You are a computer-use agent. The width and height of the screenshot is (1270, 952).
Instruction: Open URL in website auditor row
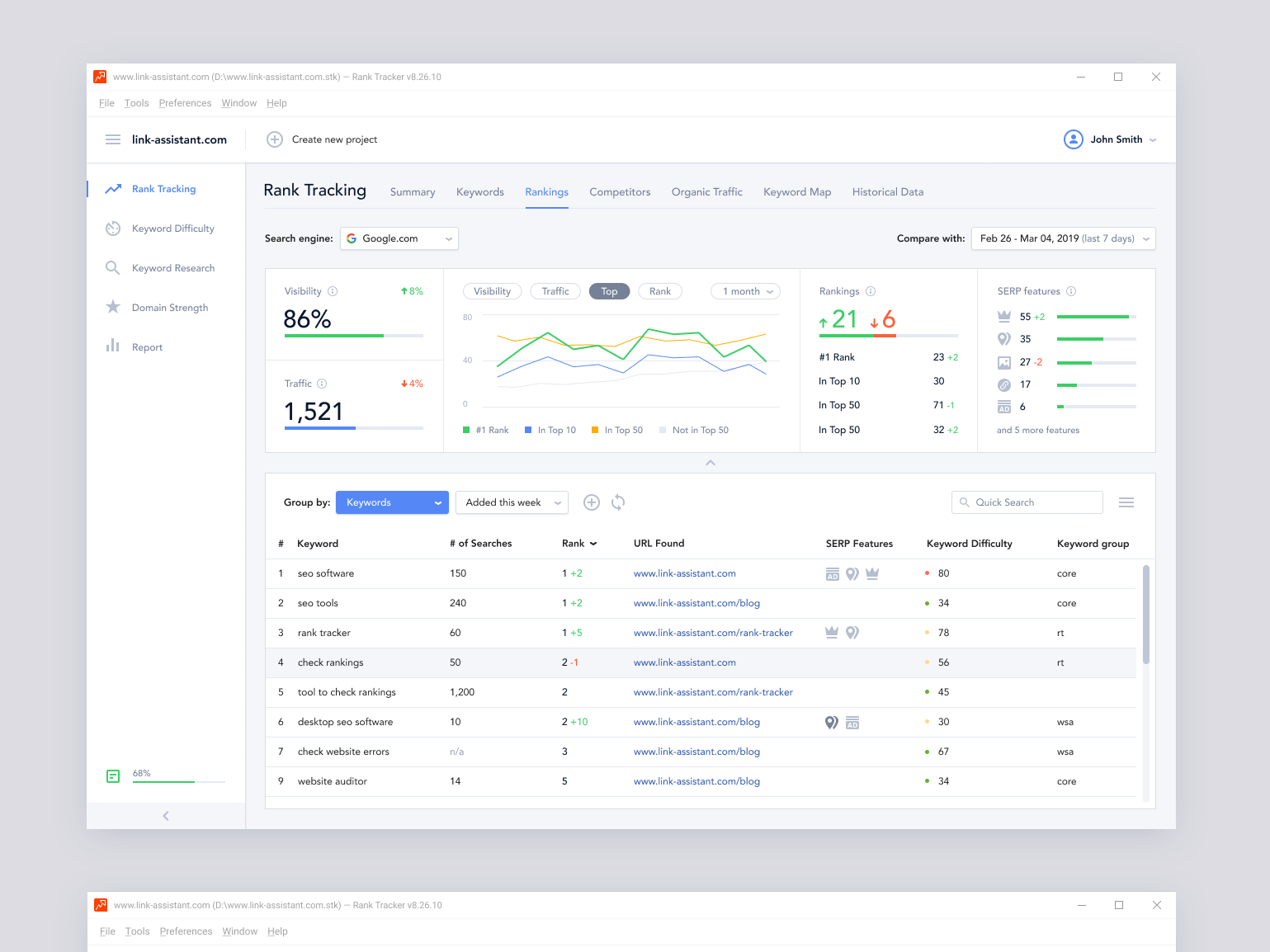[696, 781]
